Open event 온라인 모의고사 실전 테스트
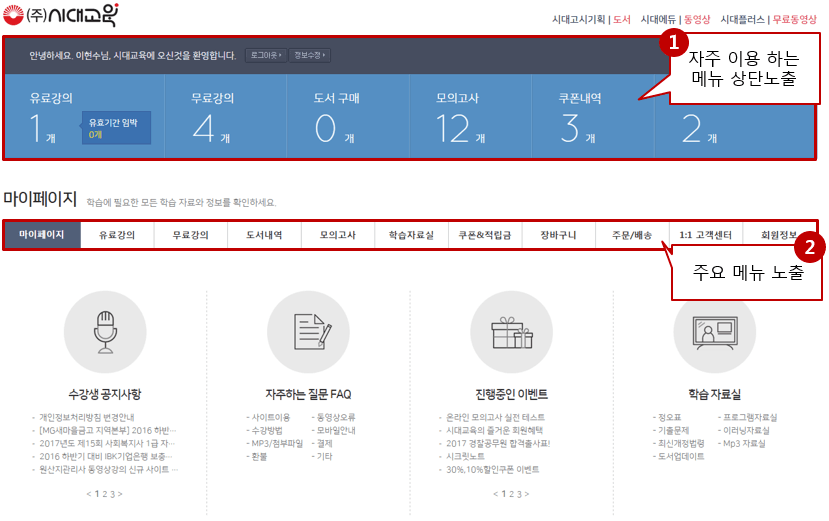Image resolution: width=829 pixels, height=521 pixels. pyautogui.click(x=495, y=417)
